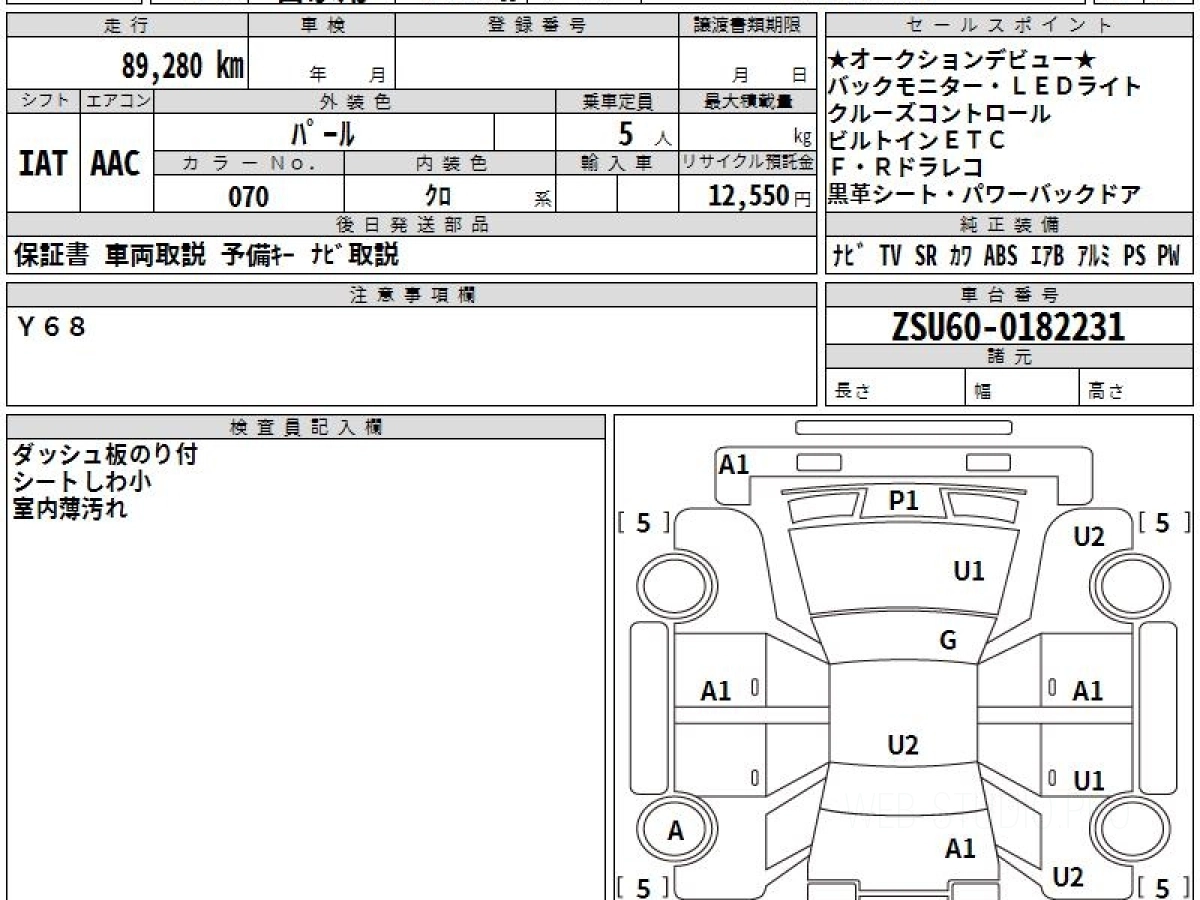
Task: Click the U1 mark on the hood
Action: (x=969, y=571)
